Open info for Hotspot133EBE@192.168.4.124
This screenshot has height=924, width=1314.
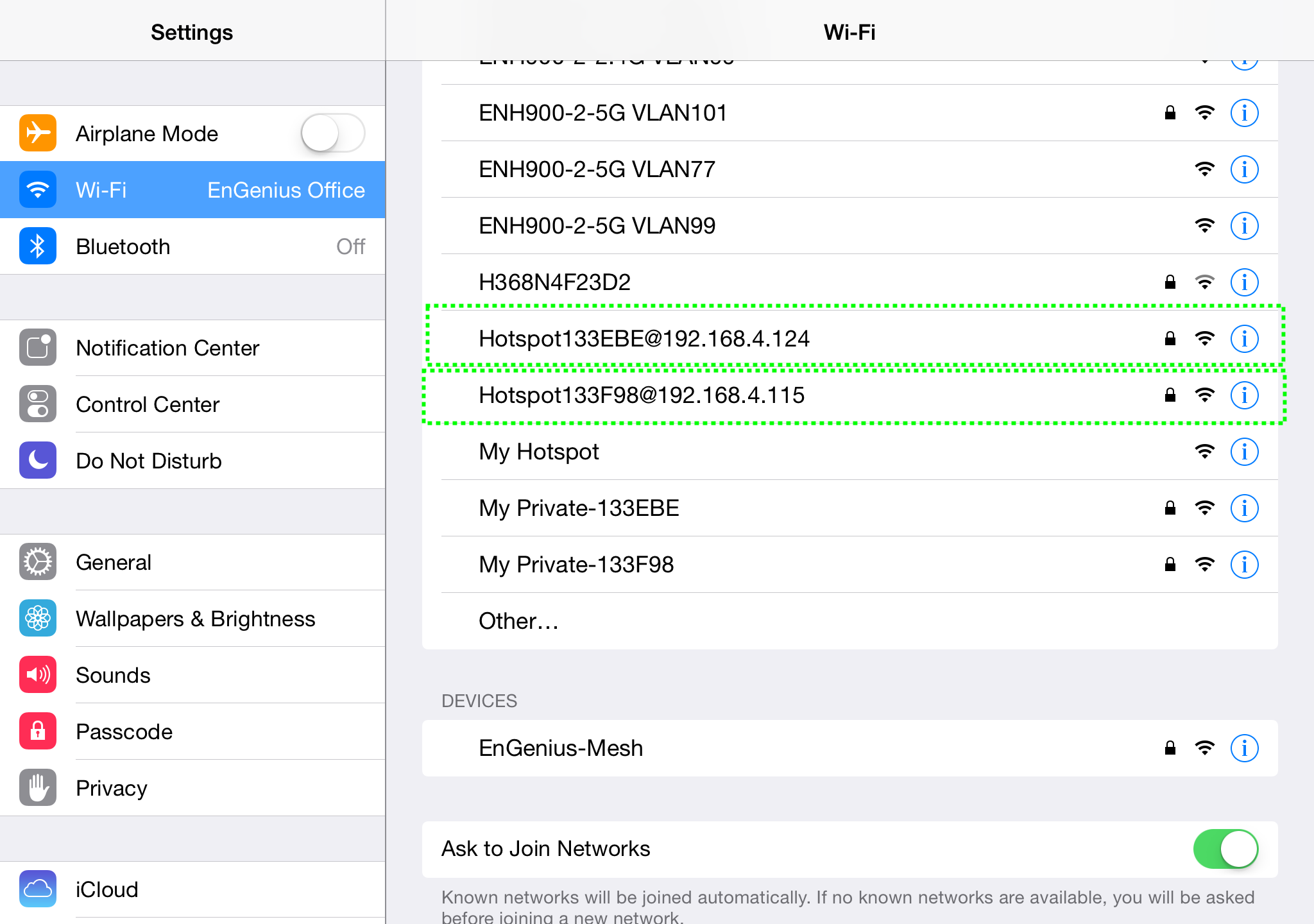coord(1244,339)
